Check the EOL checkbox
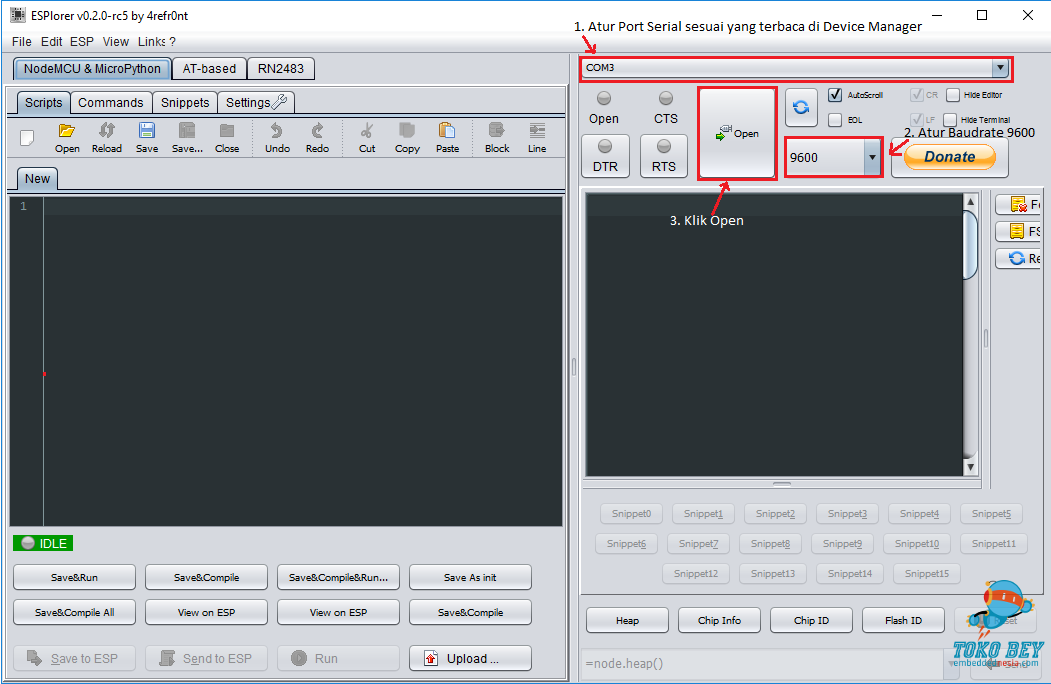Screen dimensions: 1051x684 834,120
